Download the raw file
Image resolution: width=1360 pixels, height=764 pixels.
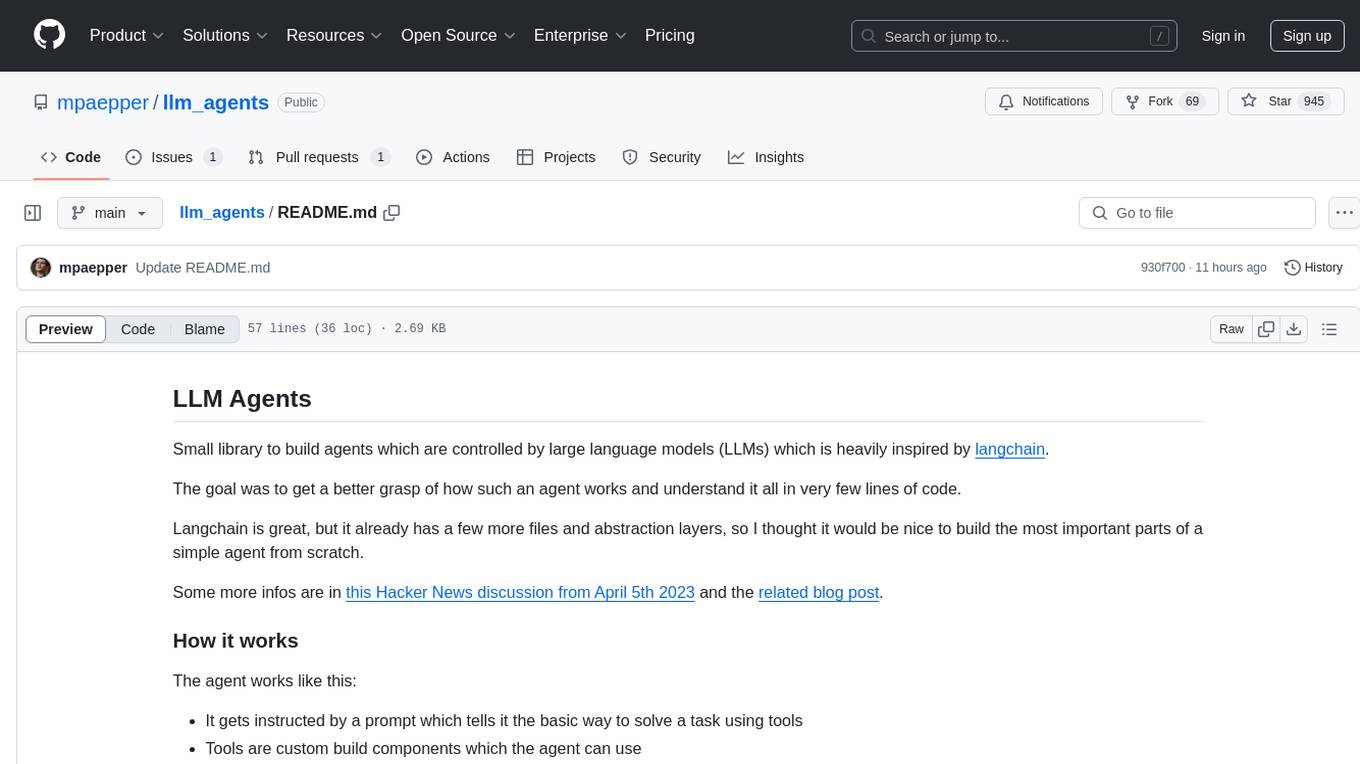[x=1293, y=329]
